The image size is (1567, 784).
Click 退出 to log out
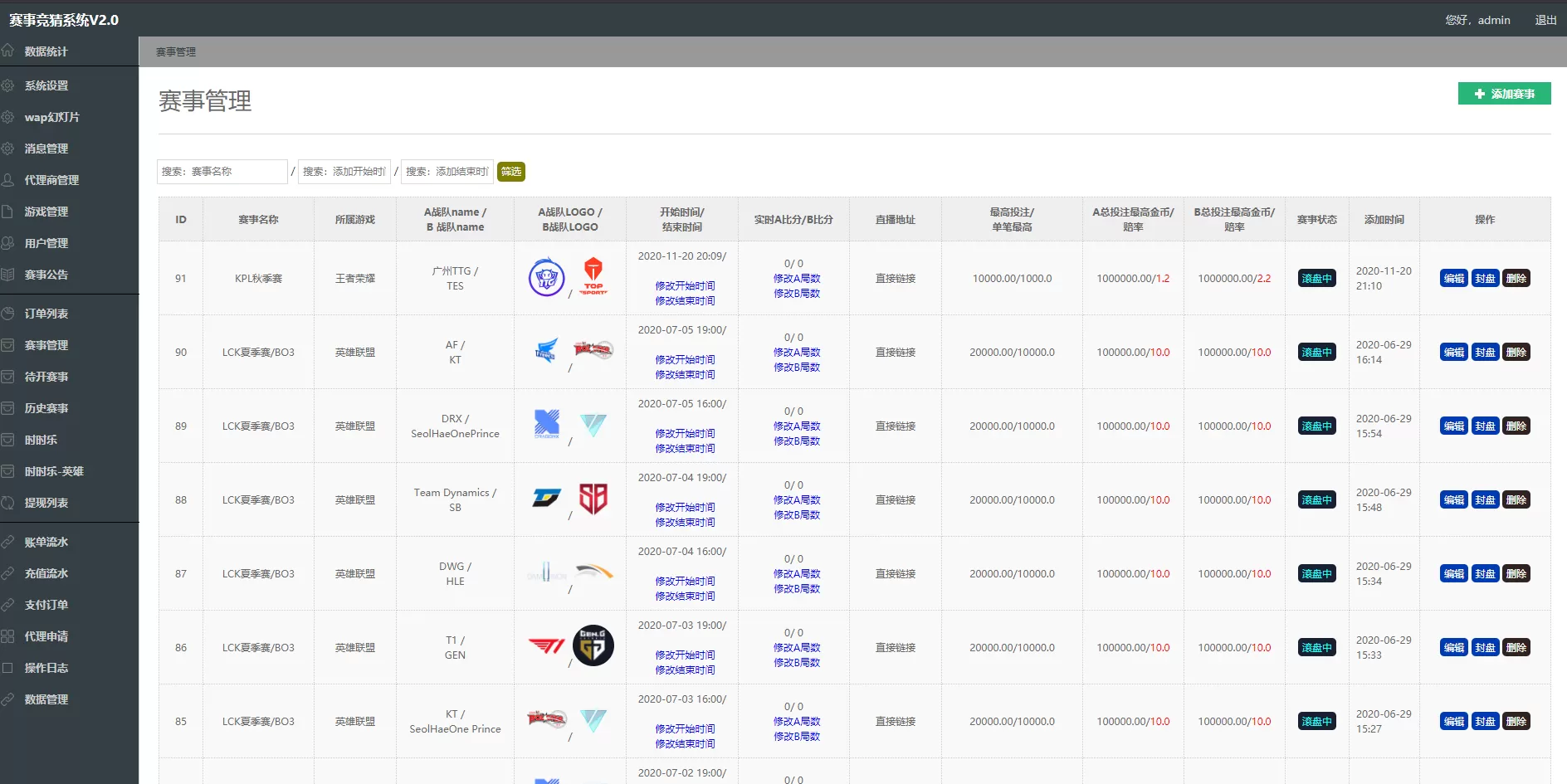1545,20
